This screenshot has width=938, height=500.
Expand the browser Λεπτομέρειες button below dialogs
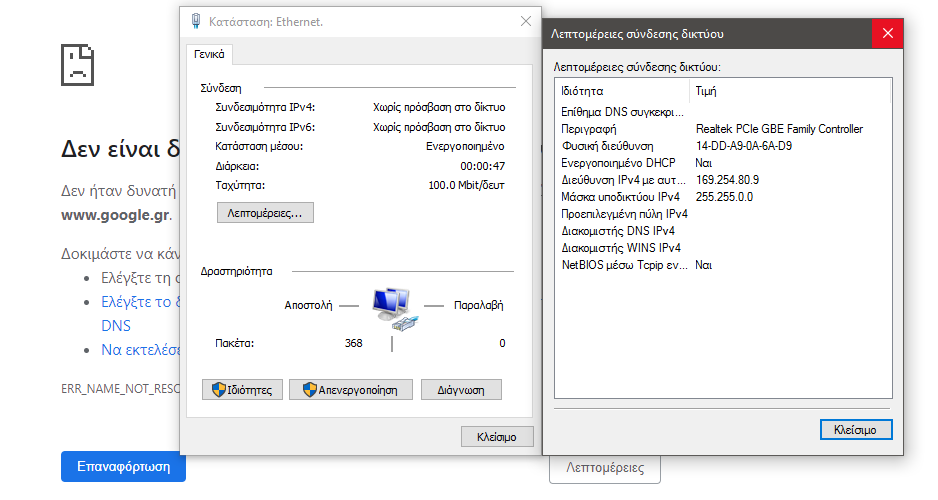(x=605, y=468)
